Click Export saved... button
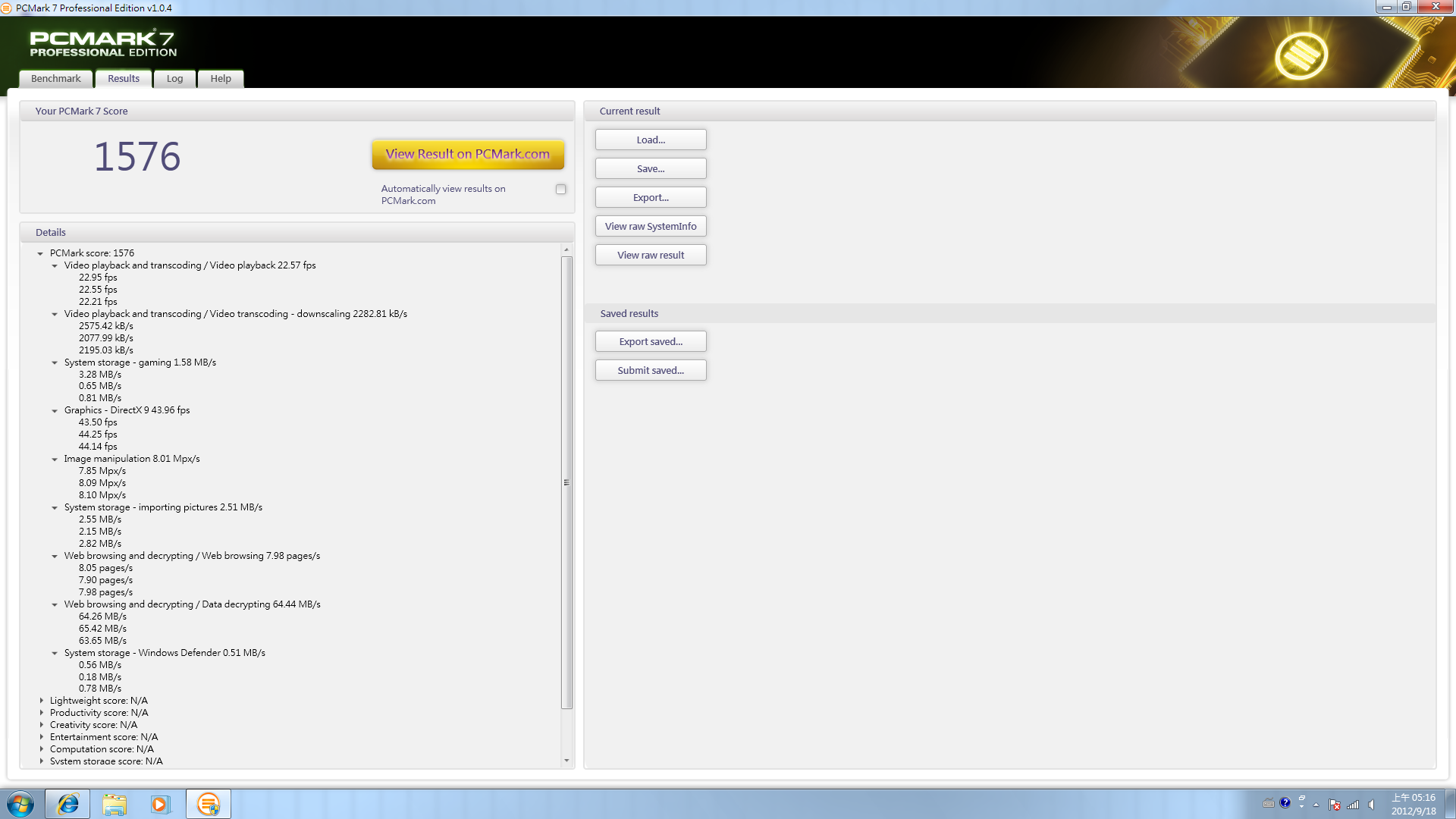 (x=651, y=341)
